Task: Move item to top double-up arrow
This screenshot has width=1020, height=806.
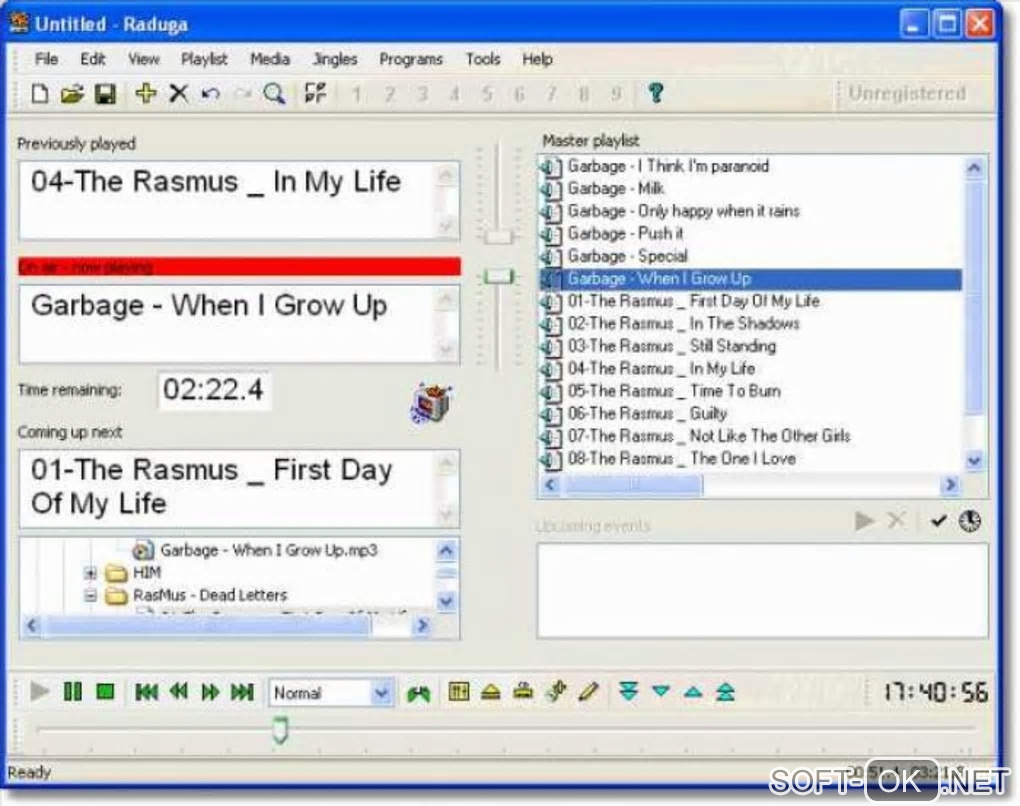Action: coord(725,692)
